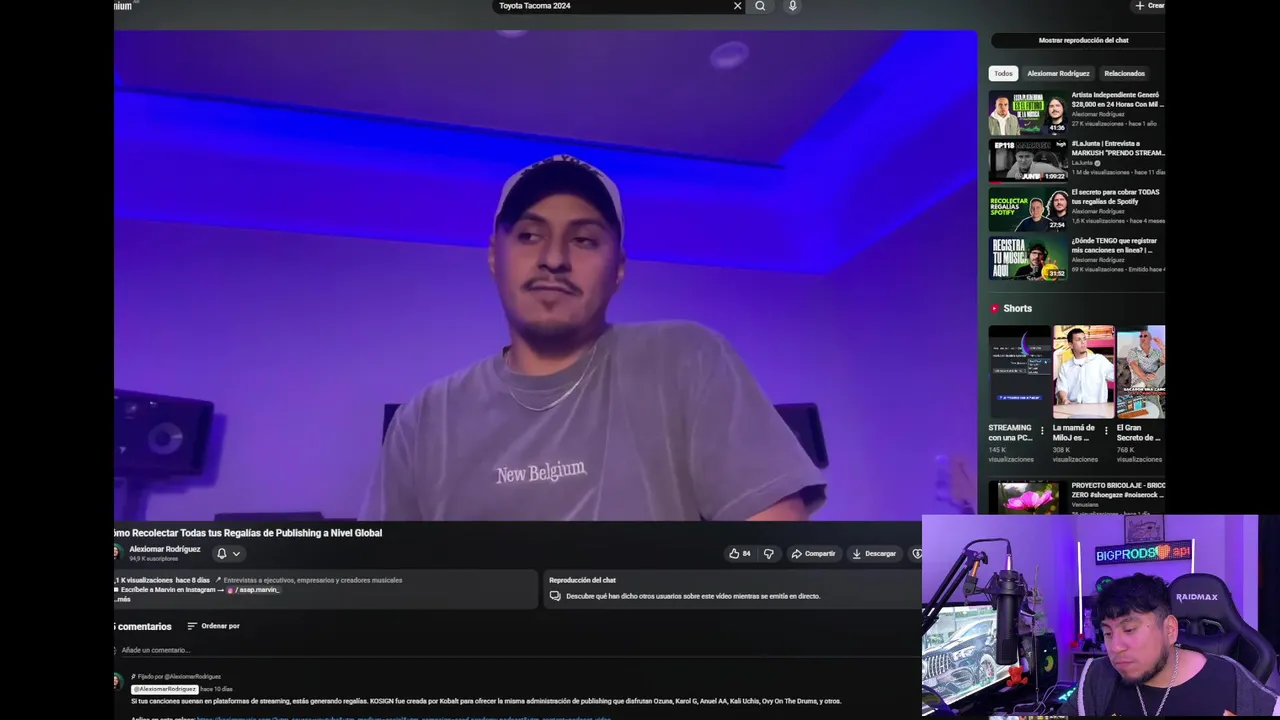
Task: Select the Relacionados filter chip
Action: [x=1124, y=73]
